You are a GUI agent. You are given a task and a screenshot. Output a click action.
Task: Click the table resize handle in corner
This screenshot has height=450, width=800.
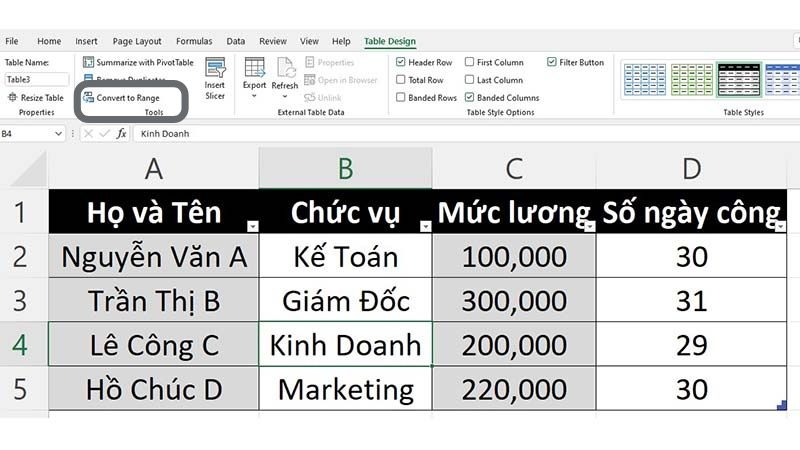(x=782, y=405)
